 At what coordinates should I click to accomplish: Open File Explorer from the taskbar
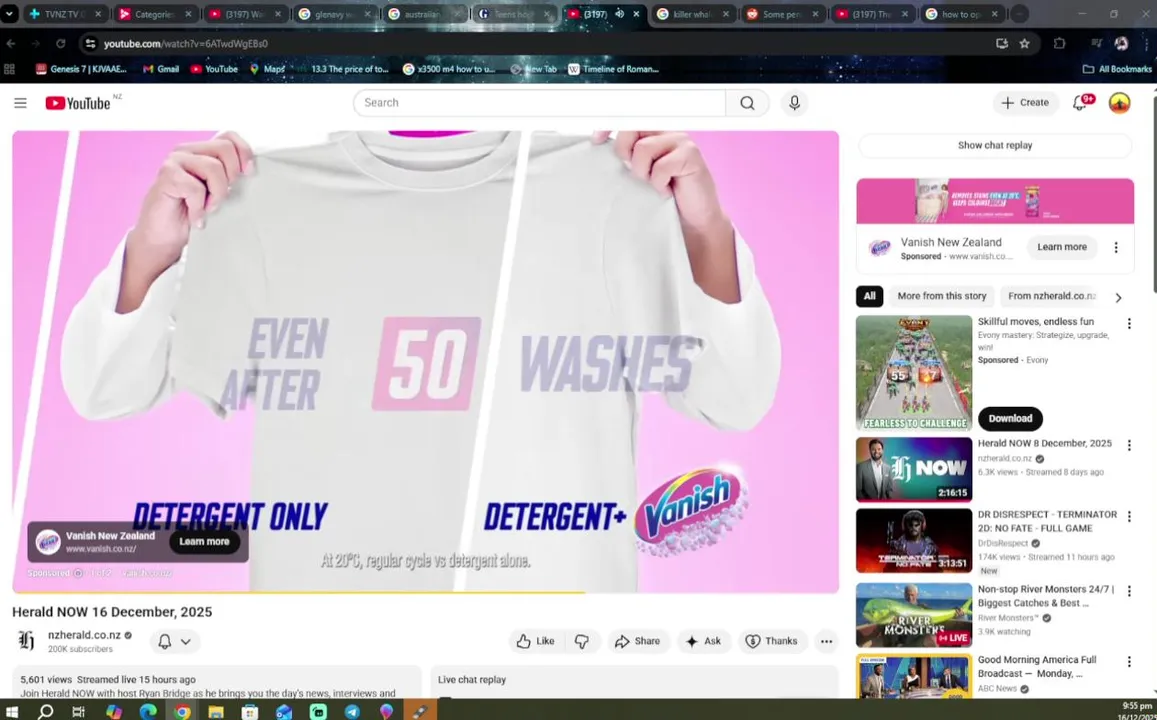pos(215,712)
